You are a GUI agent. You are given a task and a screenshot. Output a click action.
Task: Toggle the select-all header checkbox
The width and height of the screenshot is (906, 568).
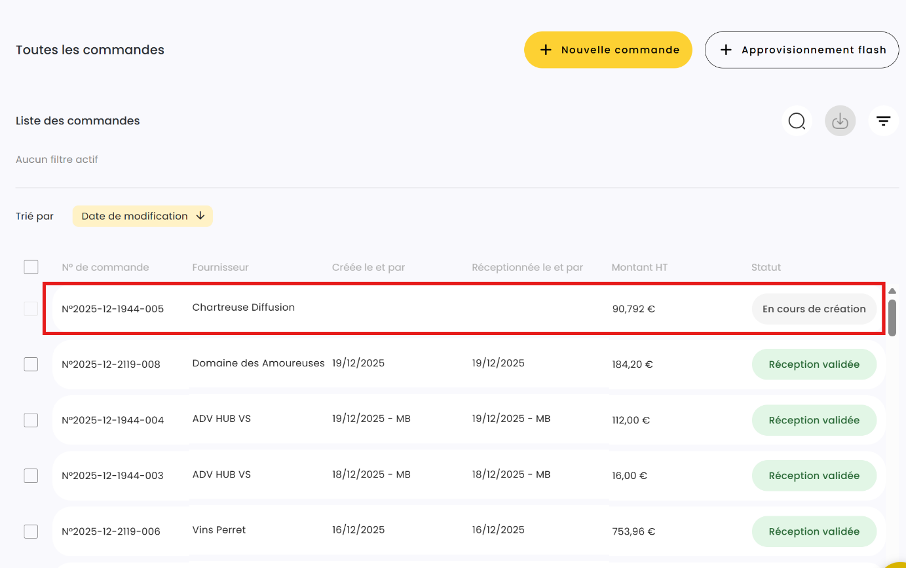pos(31,267)
